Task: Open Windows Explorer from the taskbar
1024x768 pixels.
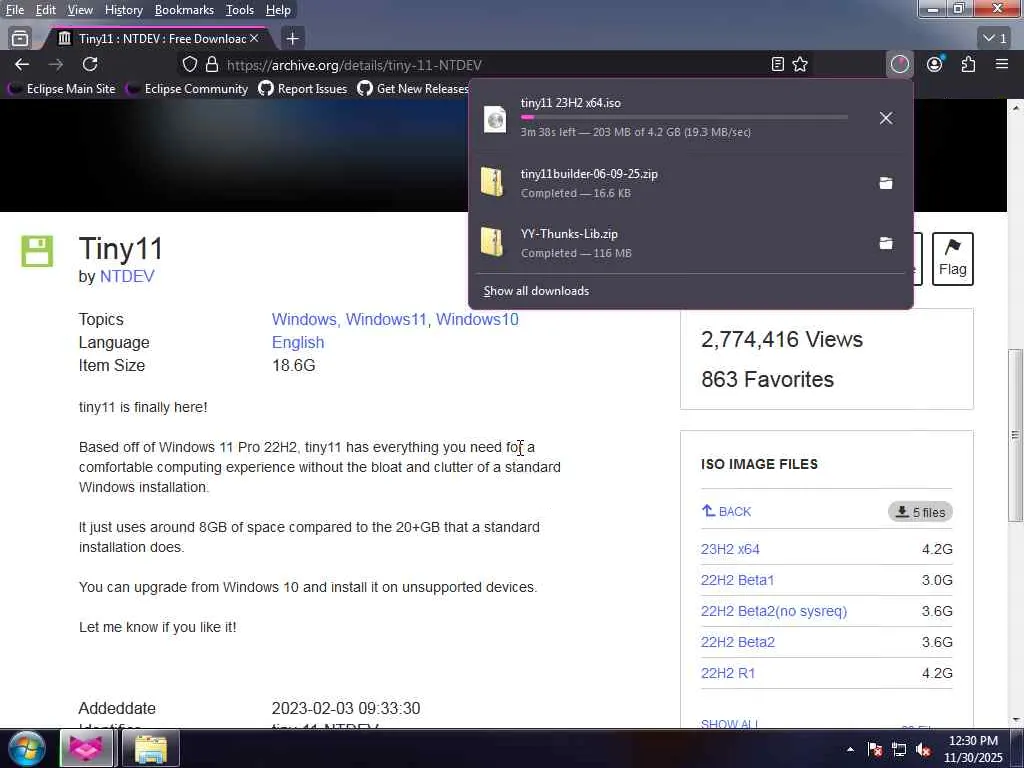Action: click(150, 748)
